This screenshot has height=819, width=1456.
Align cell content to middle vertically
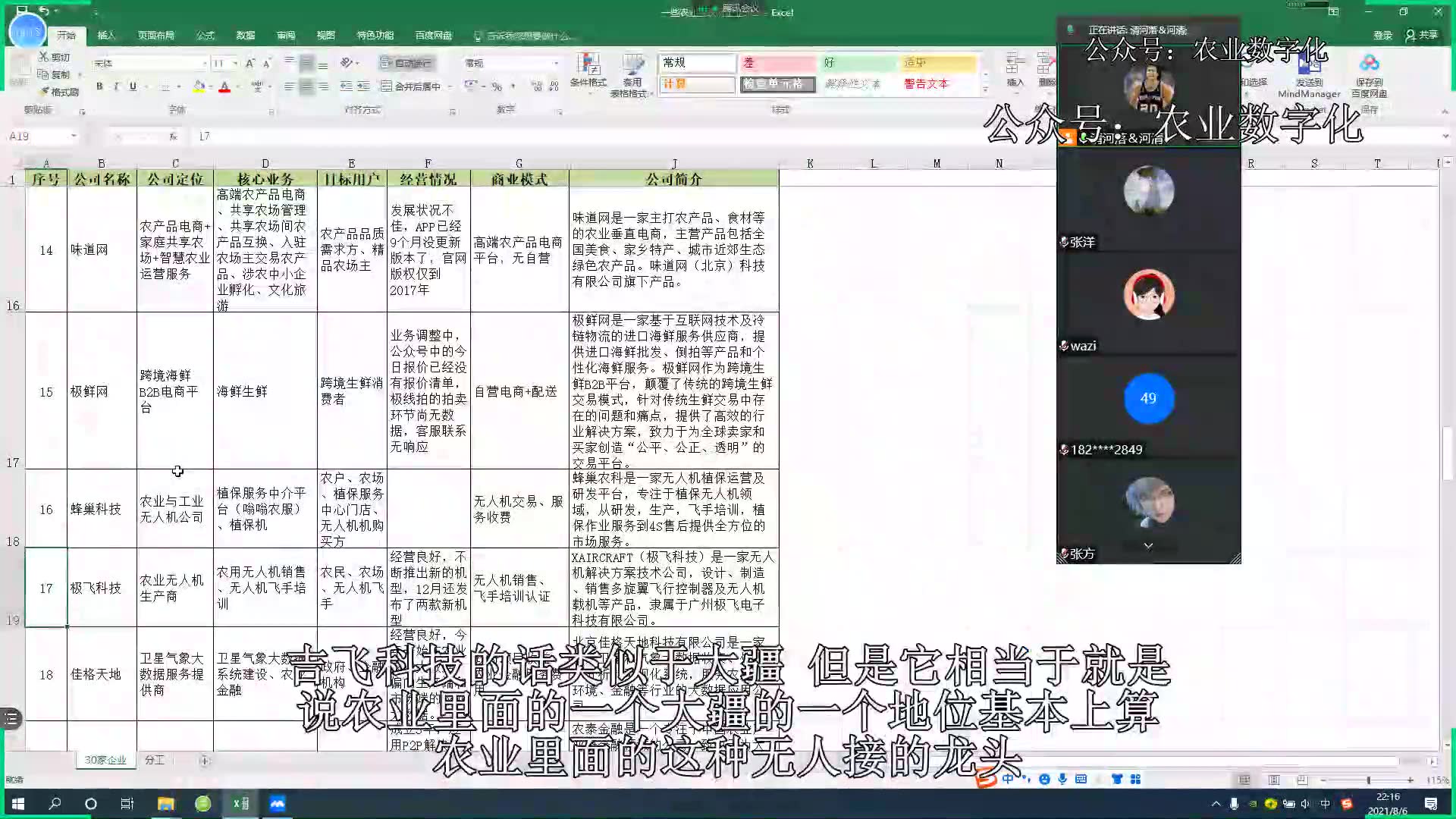coord(306,63)
